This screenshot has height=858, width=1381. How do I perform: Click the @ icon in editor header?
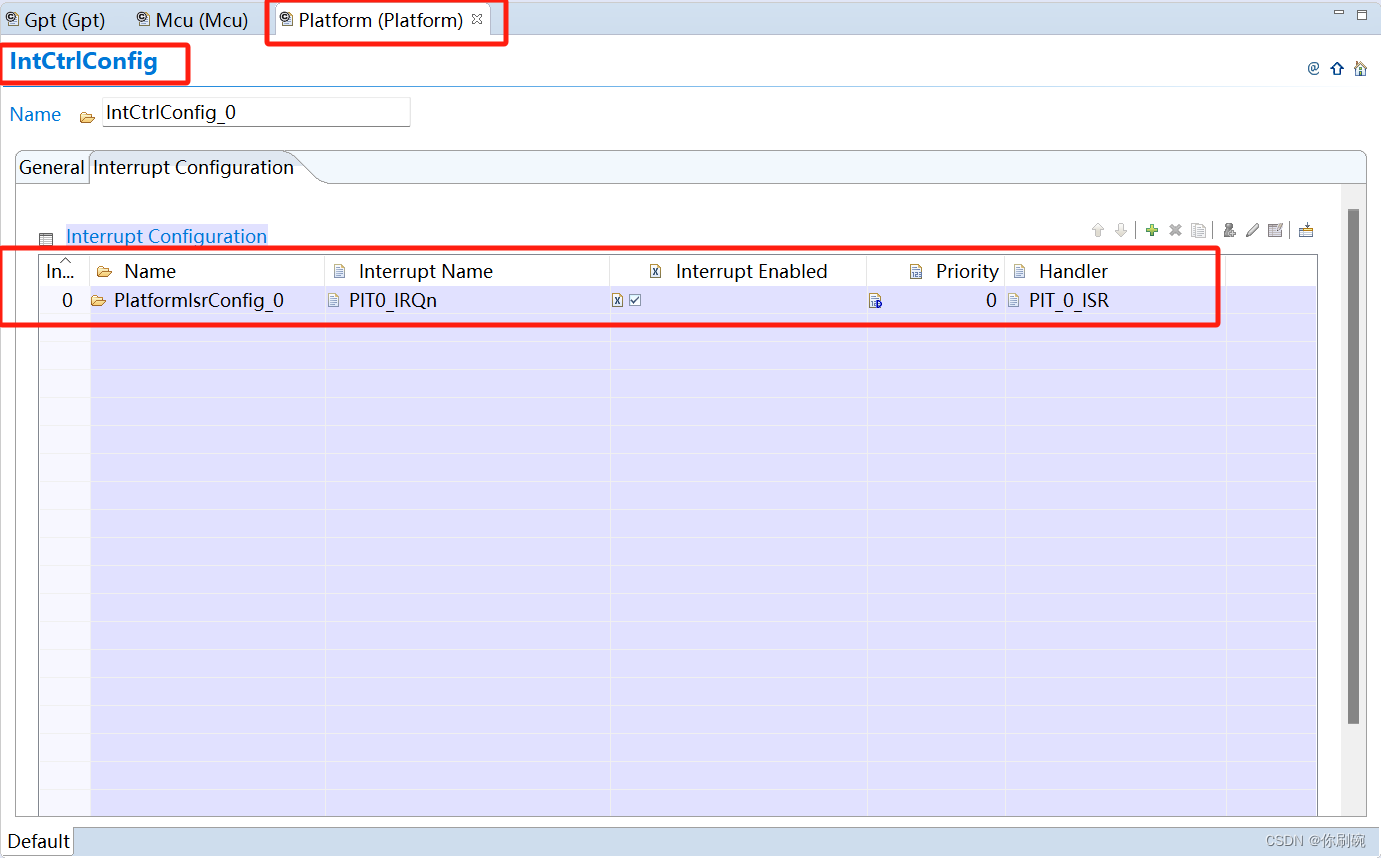(1314, 69)
